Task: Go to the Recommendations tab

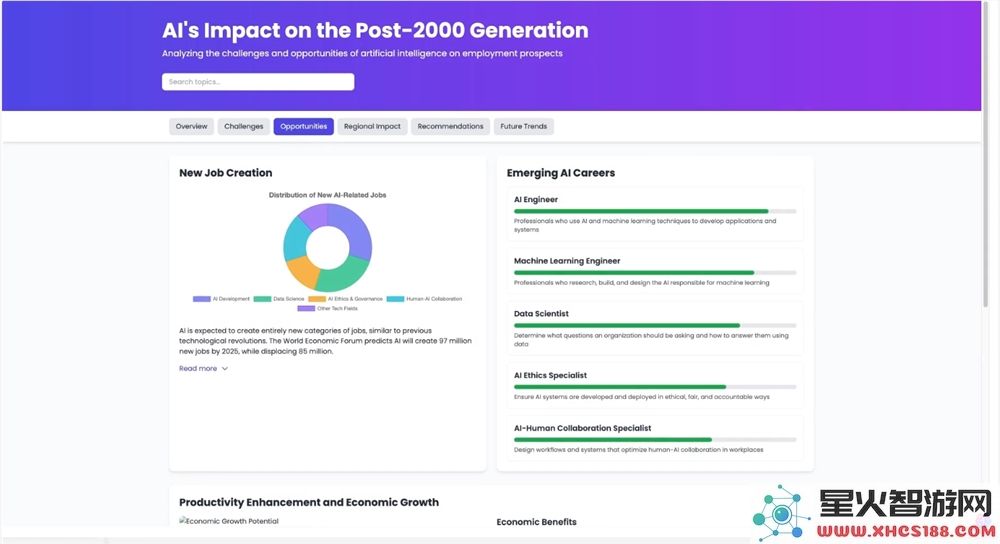Action: 450,126
